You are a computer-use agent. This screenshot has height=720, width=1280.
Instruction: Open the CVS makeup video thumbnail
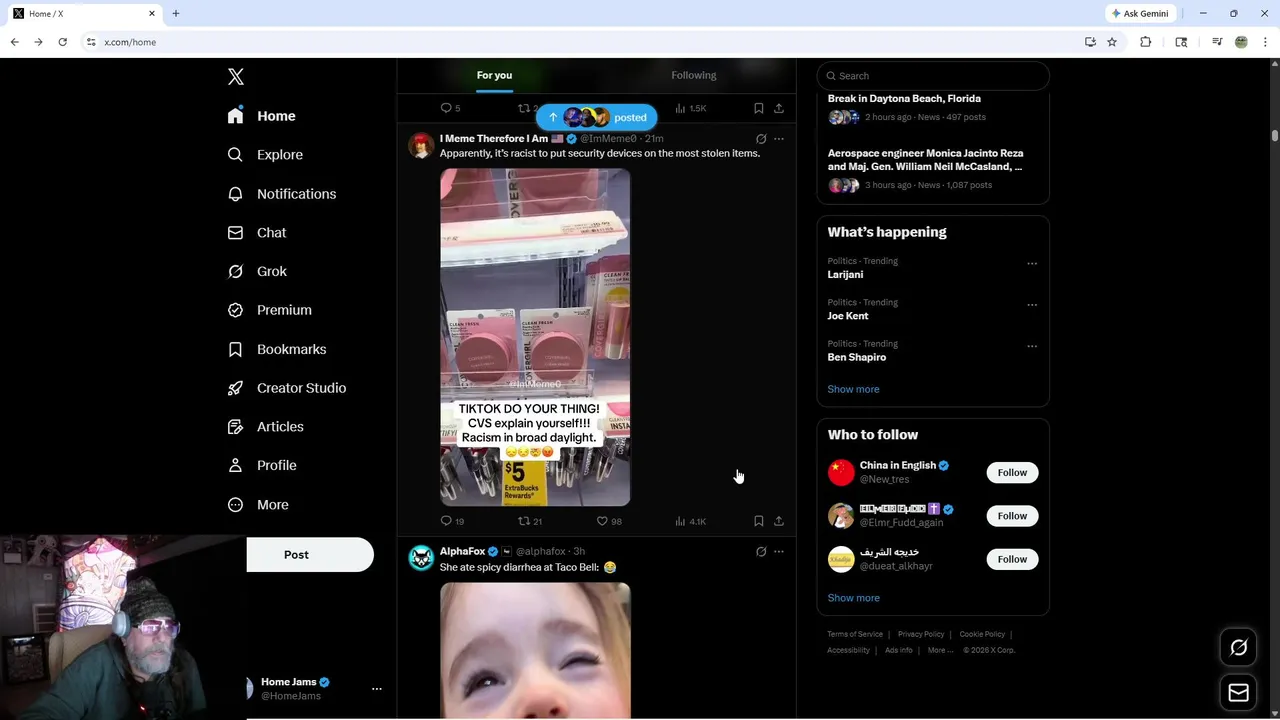[x=535, y=337]
